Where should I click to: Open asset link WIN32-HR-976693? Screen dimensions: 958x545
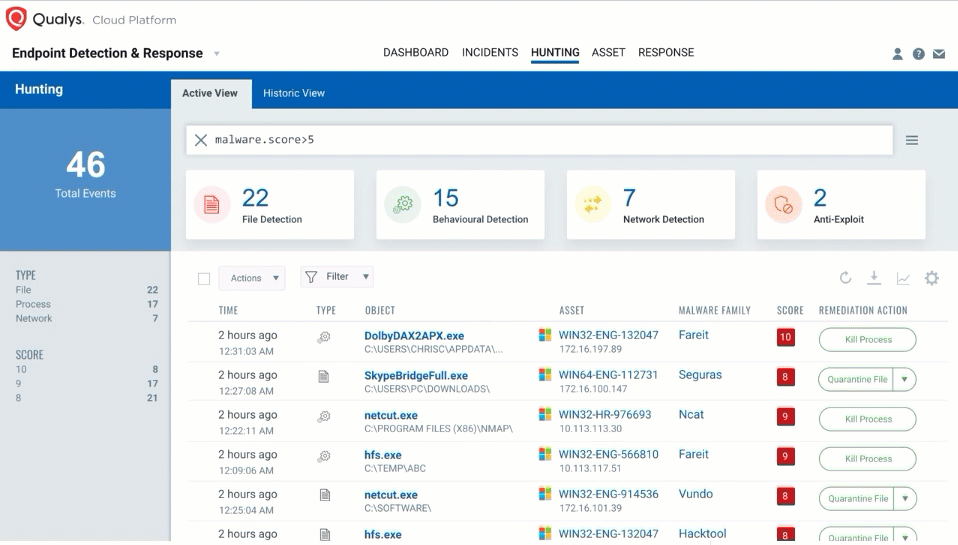coord(604,414)
